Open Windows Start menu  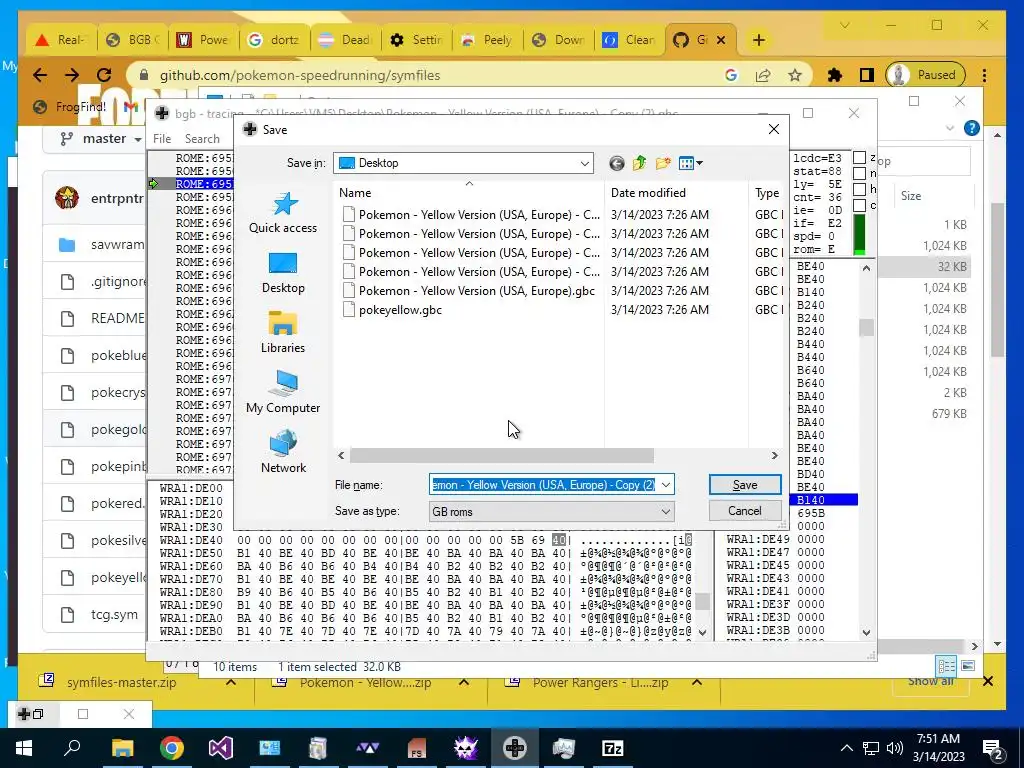pos(24,748)
